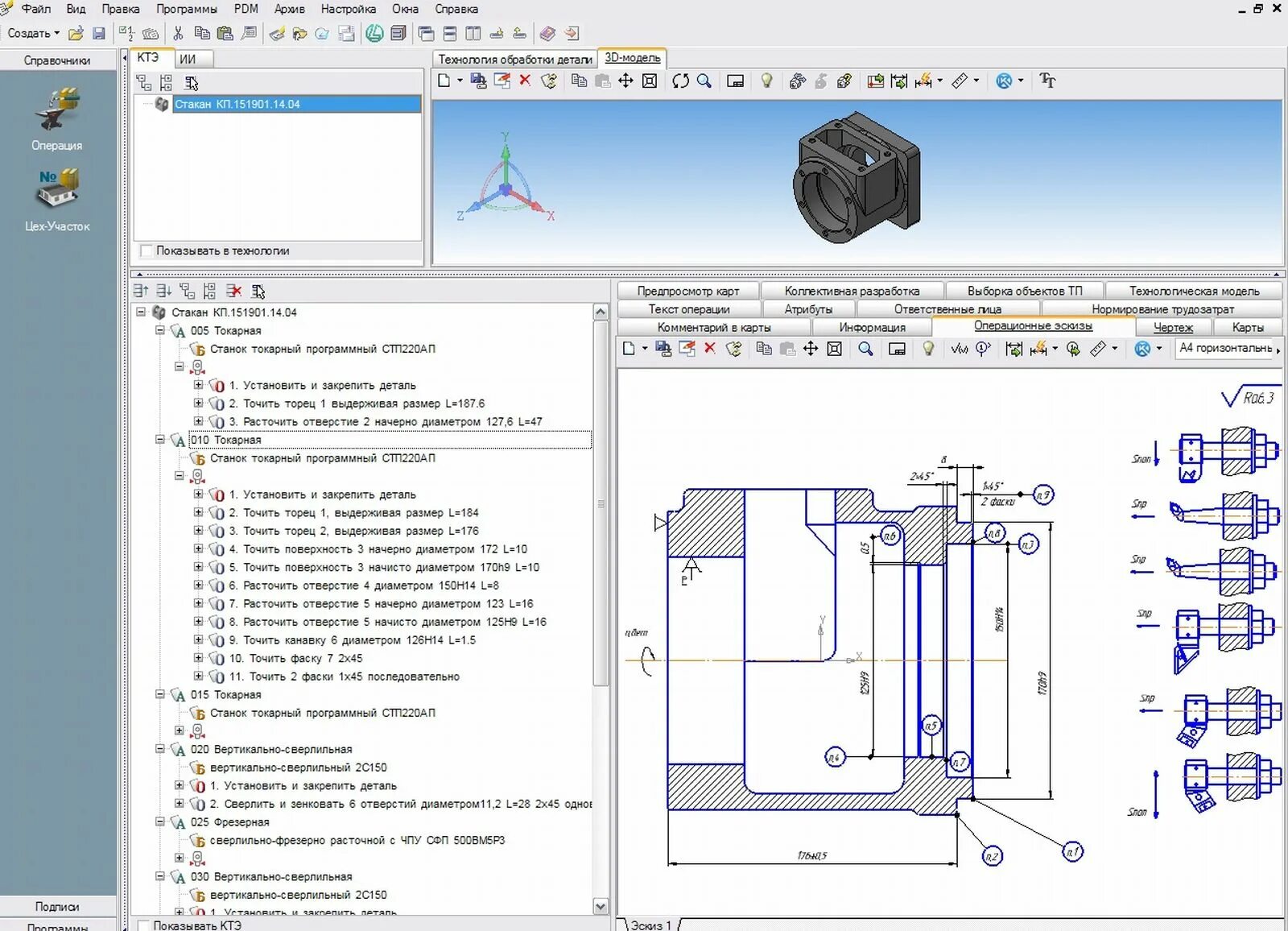Delete the sketch using red X icon
Viewport: 1288px width, 931px height.
tap(708, 349)
